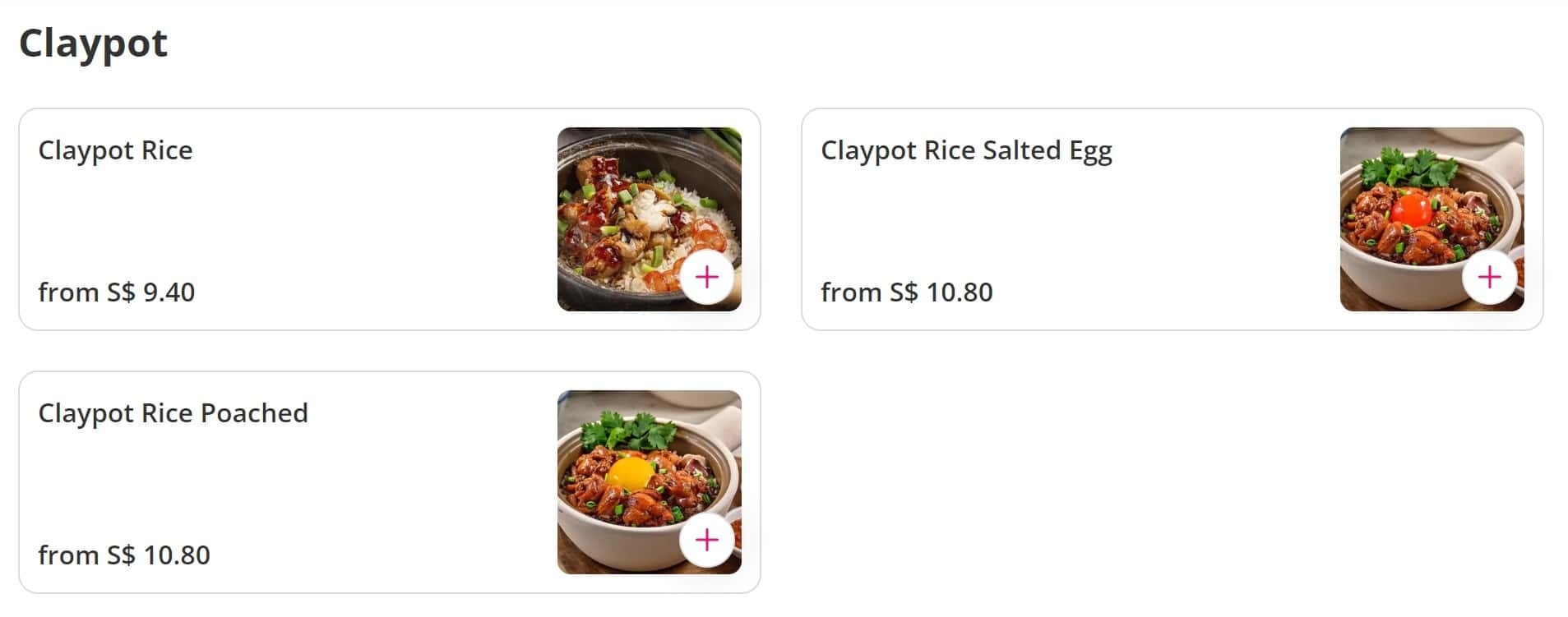Click the "Claypot" category heading

click(93, 43)
